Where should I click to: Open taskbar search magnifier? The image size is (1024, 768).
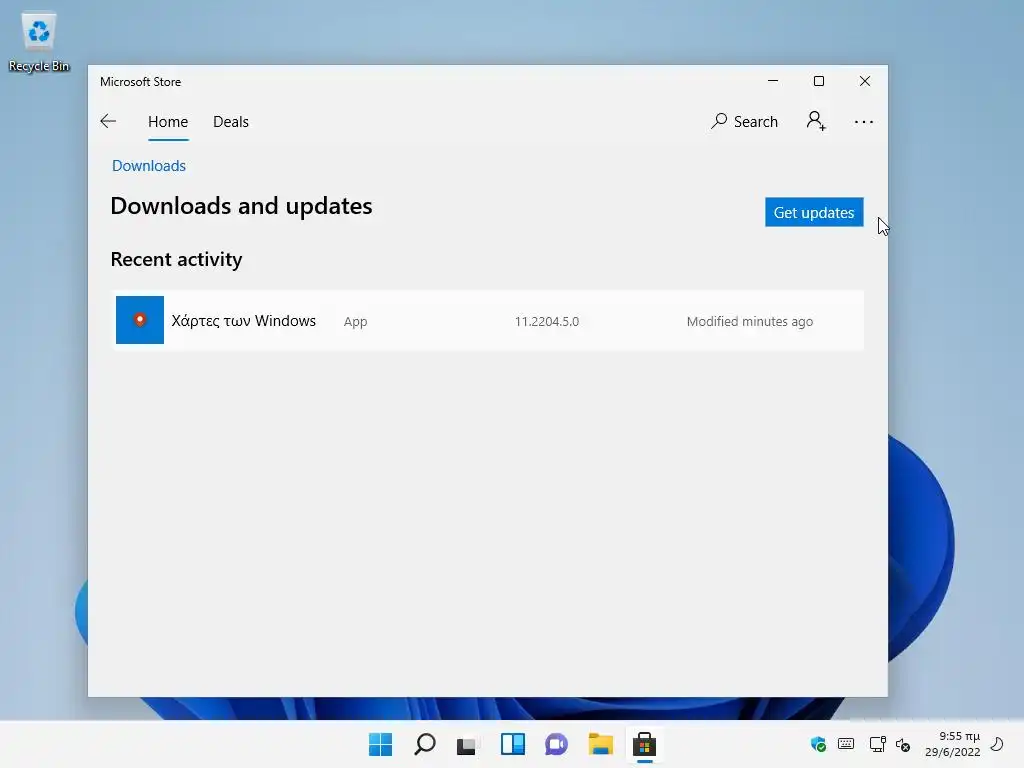click(424, 744)
